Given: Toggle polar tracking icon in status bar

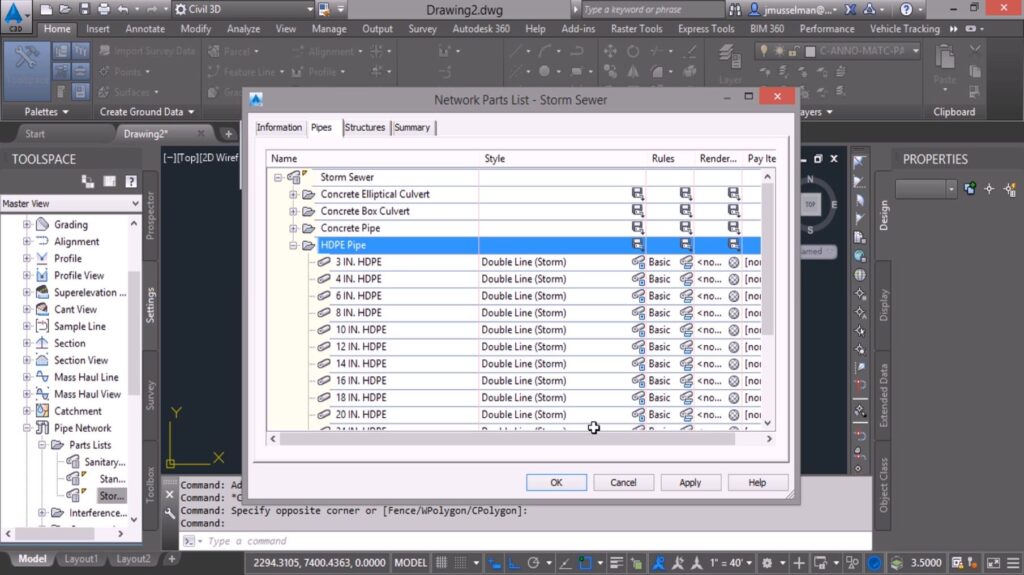Looking at the screenshot, I should click(x=534, y=563).
